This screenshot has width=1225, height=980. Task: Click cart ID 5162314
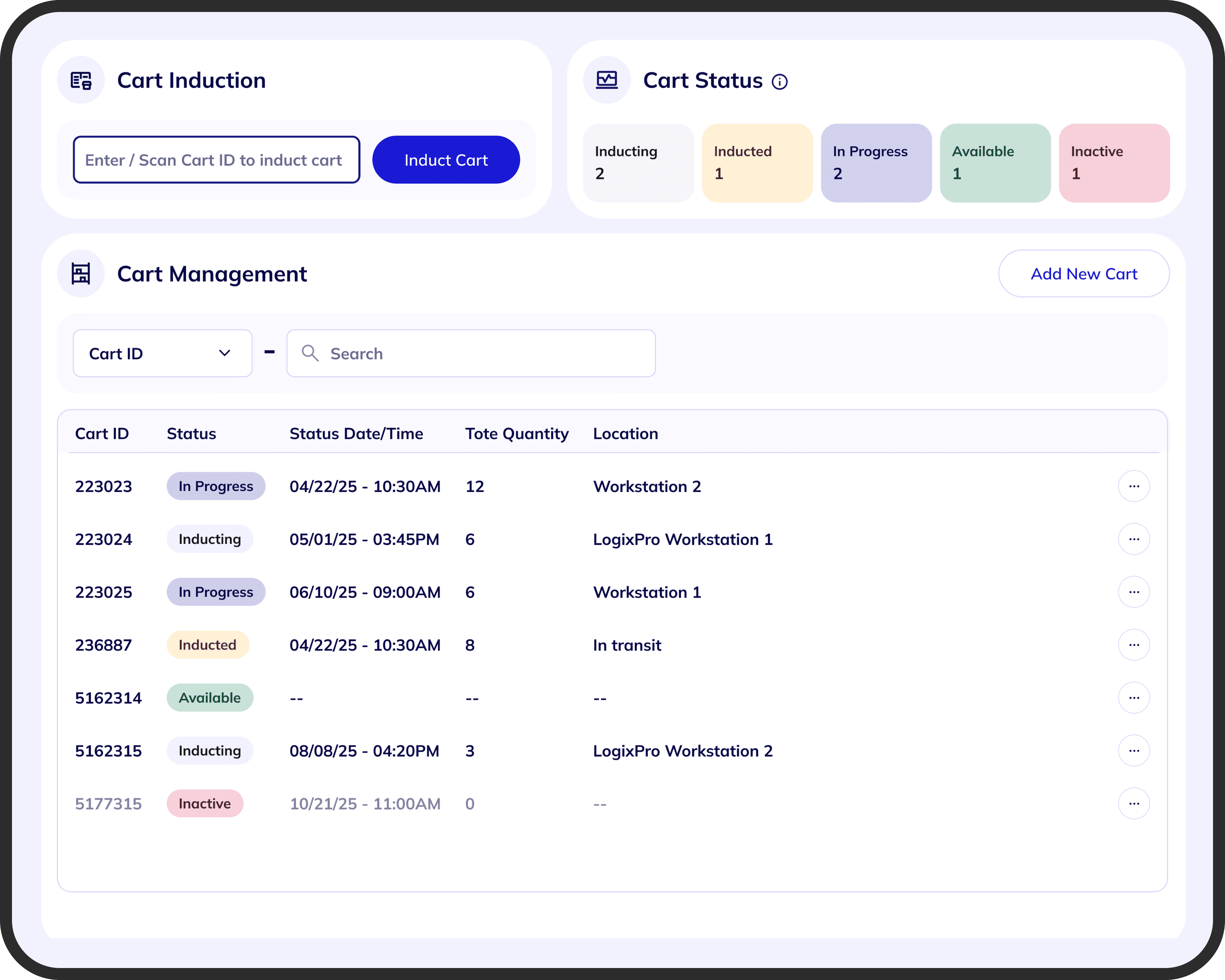click(x=108, y=698)
